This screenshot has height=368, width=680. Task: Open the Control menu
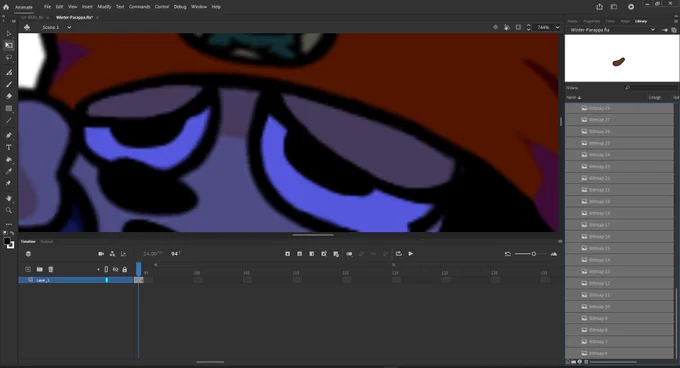point(162,7)
